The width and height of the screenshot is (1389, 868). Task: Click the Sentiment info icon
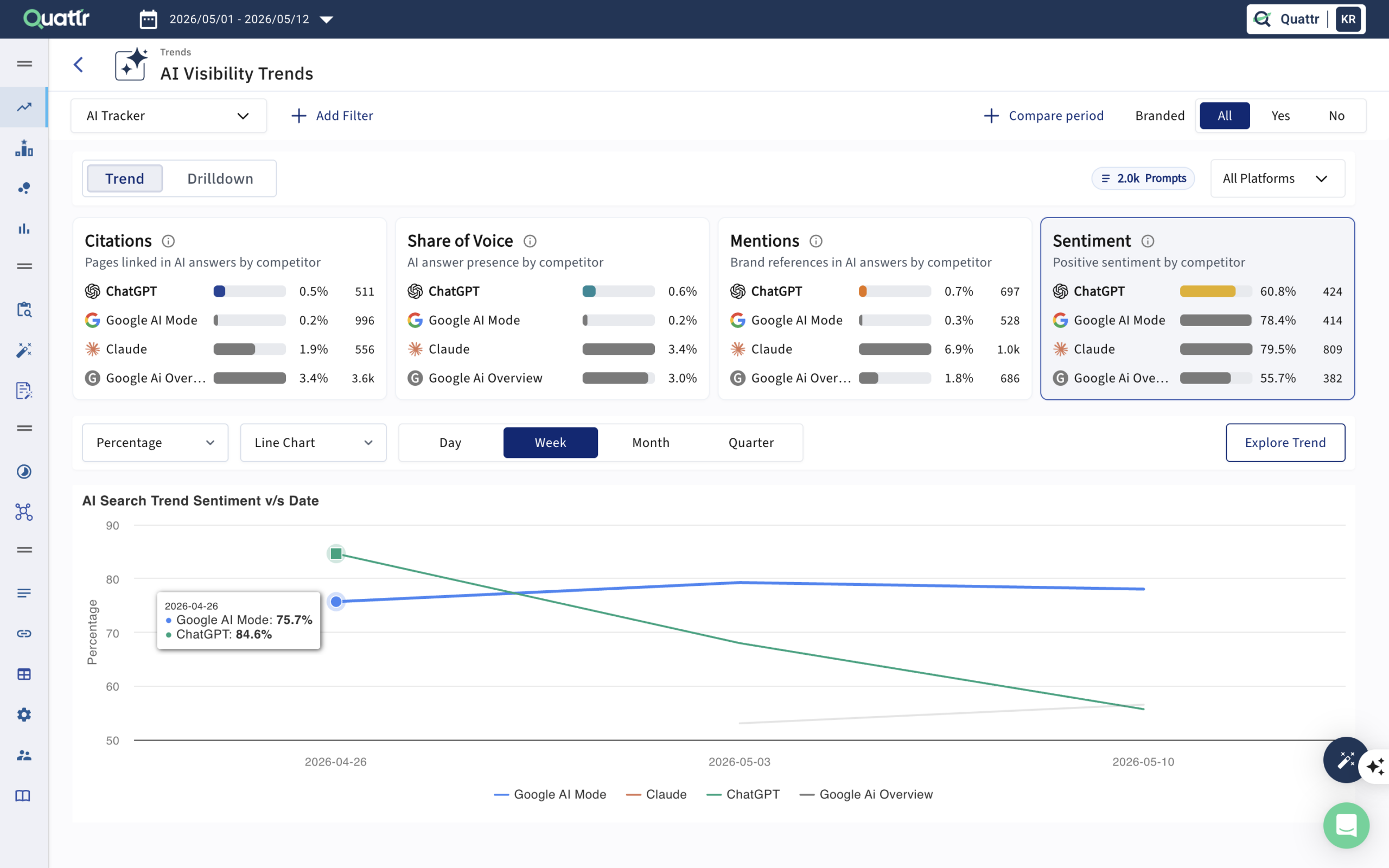point(1148,241)
